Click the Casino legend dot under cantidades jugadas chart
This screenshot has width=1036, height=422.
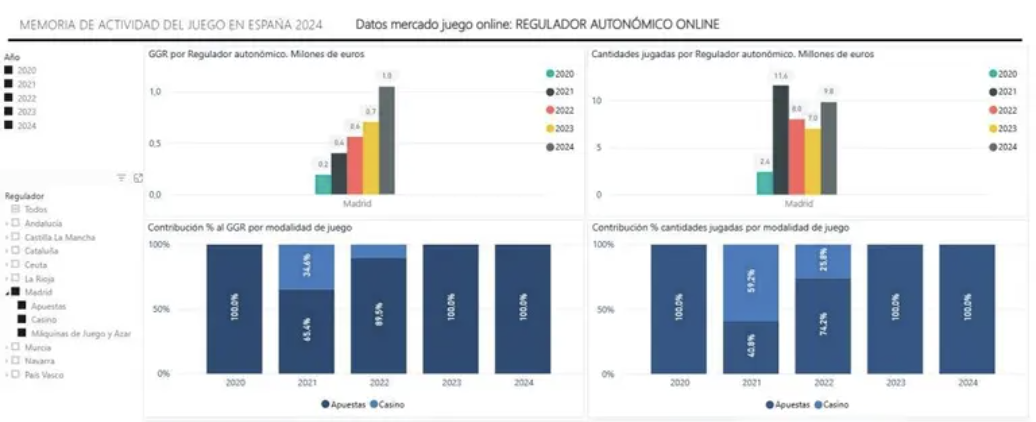(x=817, y=404)
